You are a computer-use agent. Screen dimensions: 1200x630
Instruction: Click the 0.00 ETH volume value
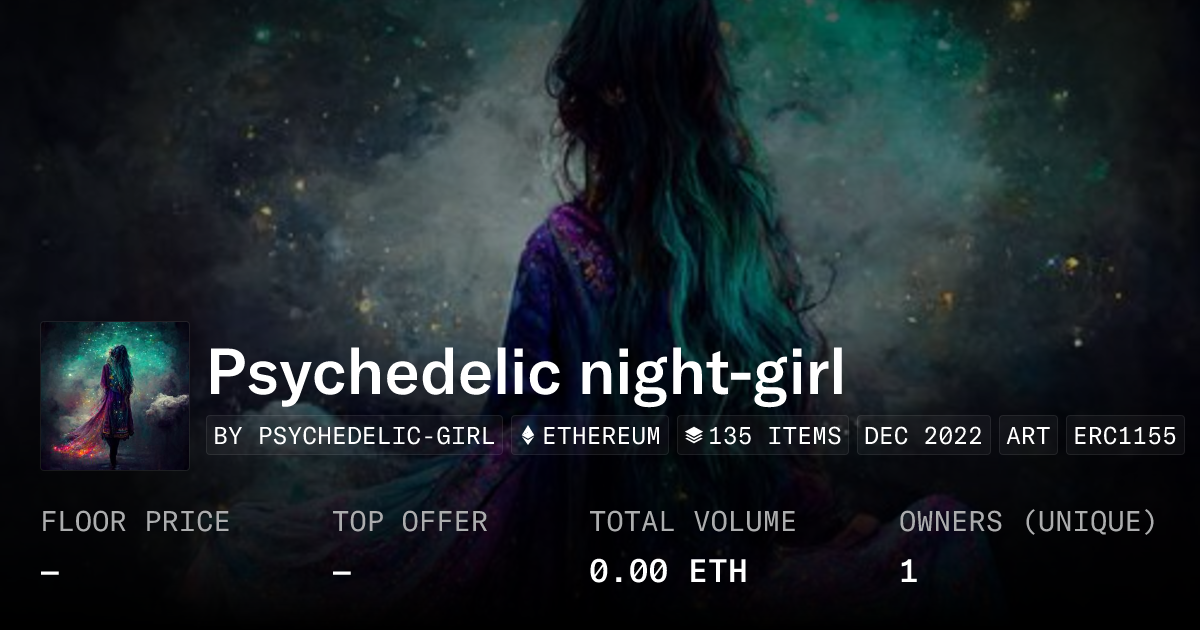point(668,571)
